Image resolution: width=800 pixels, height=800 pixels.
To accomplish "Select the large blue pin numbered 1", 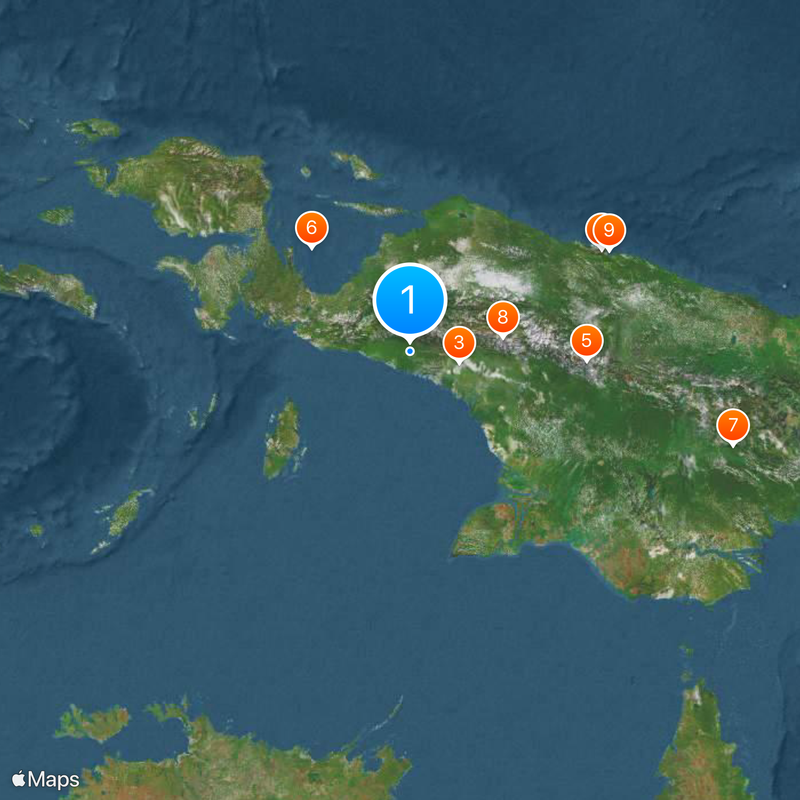I will tap(409, 298).
